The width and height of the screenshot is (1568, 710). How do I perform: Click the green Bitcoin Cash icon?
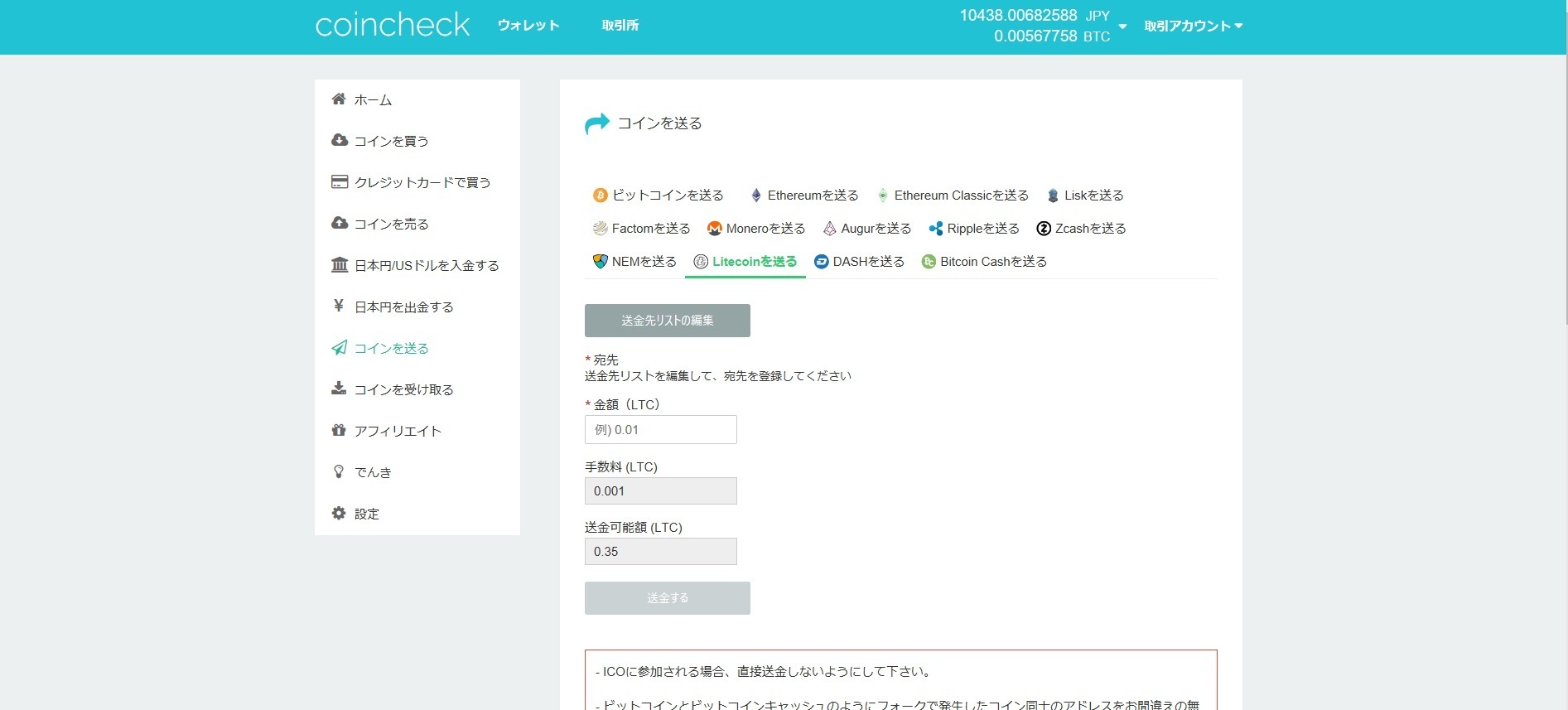pyautogui.click(x=929, y=262)
